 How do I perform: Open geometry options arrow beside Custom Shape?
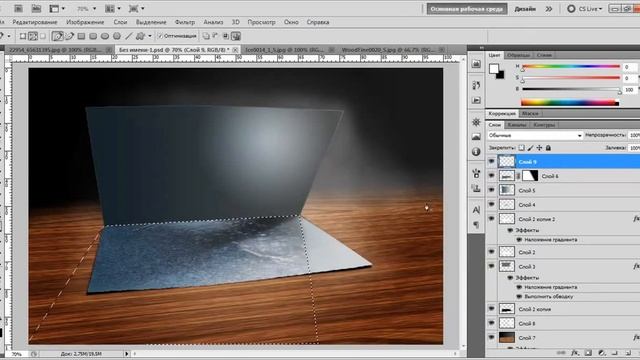coord(150,36)
